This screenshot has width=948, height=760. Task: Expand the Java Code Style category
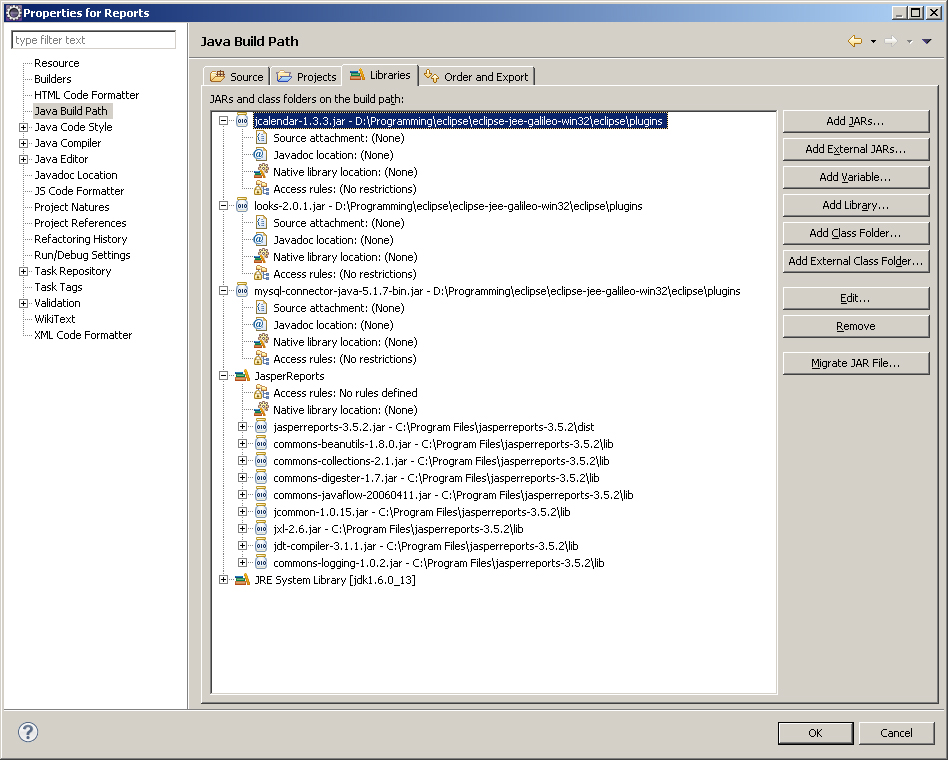23,127
